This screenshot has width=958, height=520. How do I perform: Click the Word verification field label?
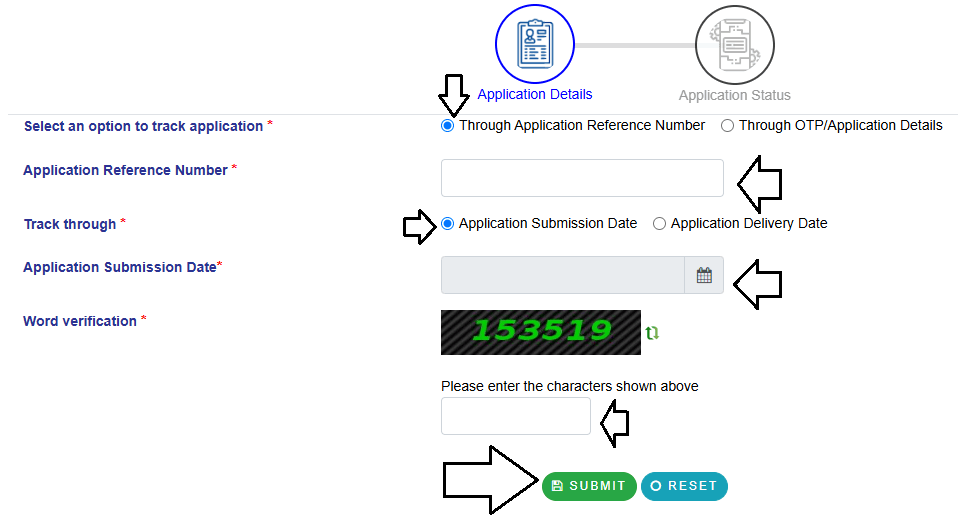point(80,321)
